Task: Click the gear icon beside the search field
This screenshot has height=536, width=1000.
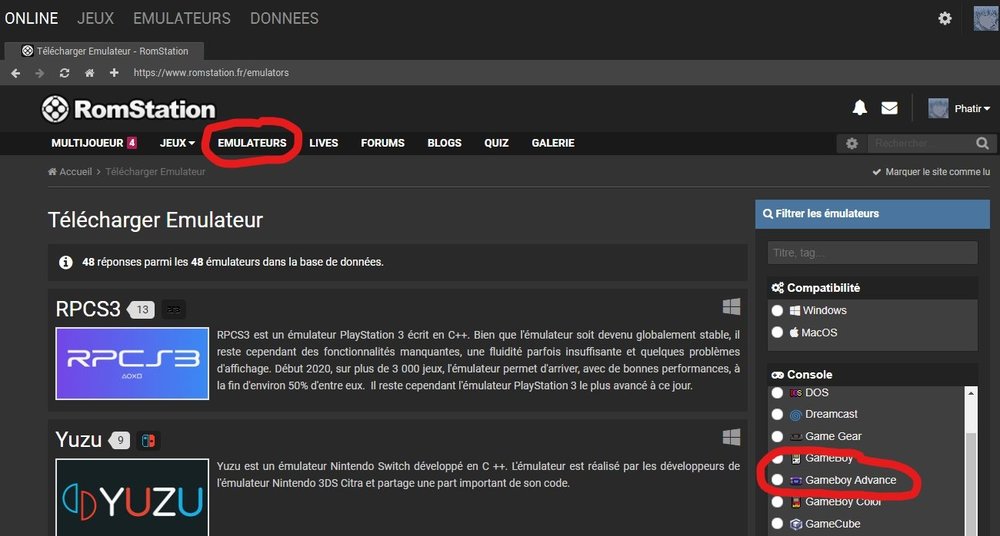Action: 852,143
